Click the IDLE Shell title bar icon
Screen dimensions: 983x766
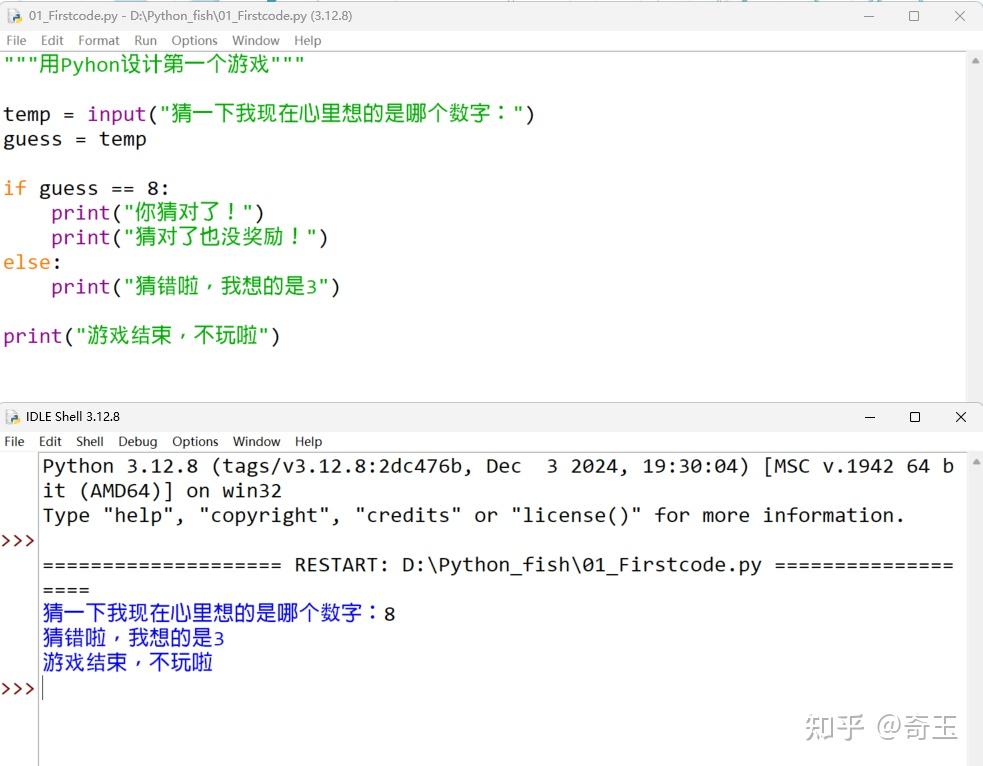(x=13, y=416)
